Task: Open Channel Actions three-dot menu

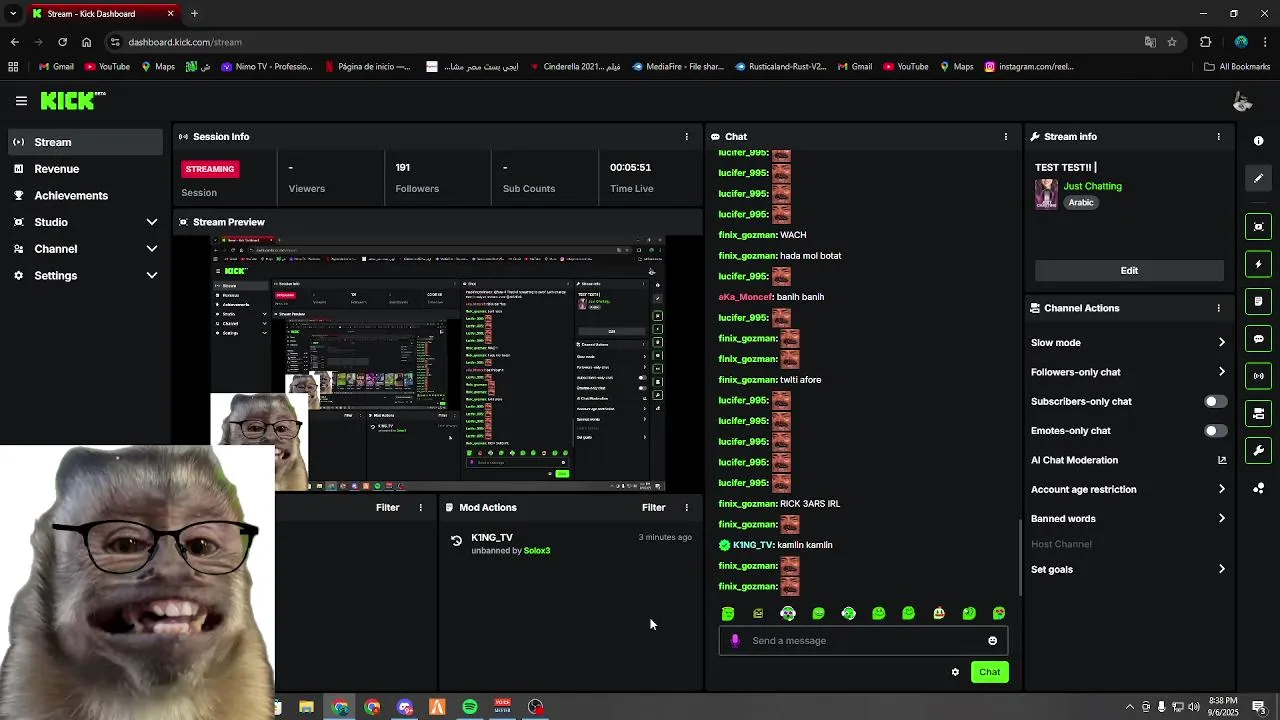Action: 1218,308
